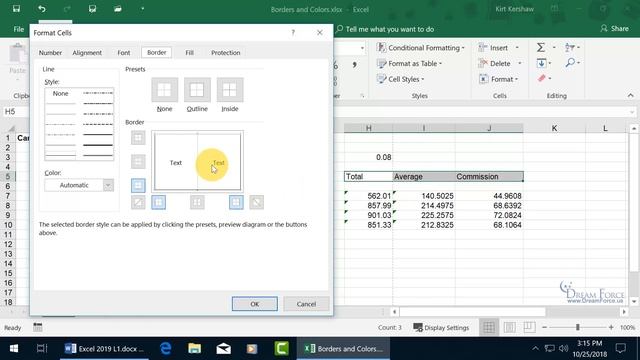The width and height of the screenshot is (640, 360).
Task: Click the Undo arrow icon
Action: [x=42, y=9]
